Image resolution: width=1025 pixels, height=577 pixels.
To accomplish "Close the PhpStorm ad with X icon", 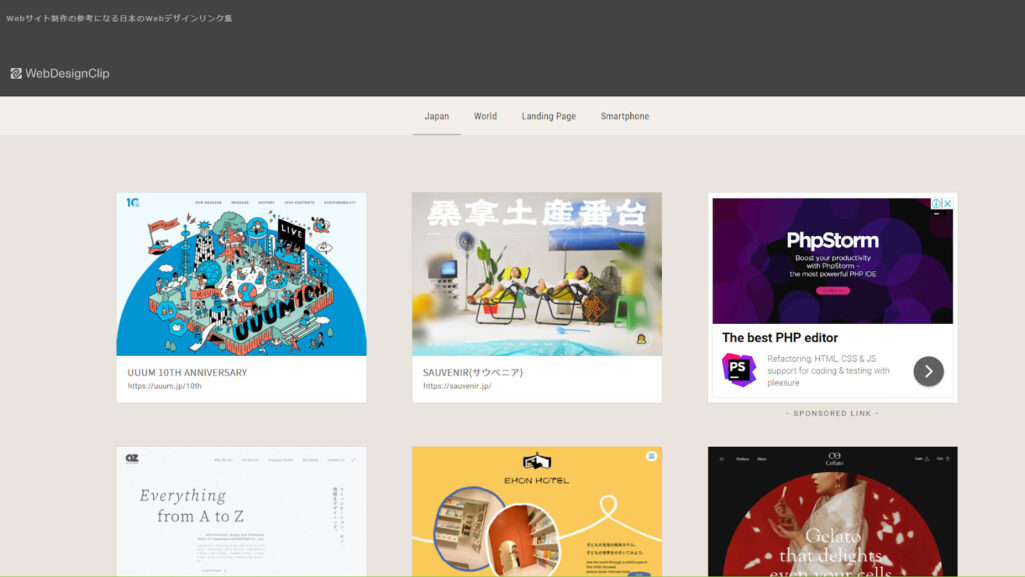I will [x=947, y=204].
